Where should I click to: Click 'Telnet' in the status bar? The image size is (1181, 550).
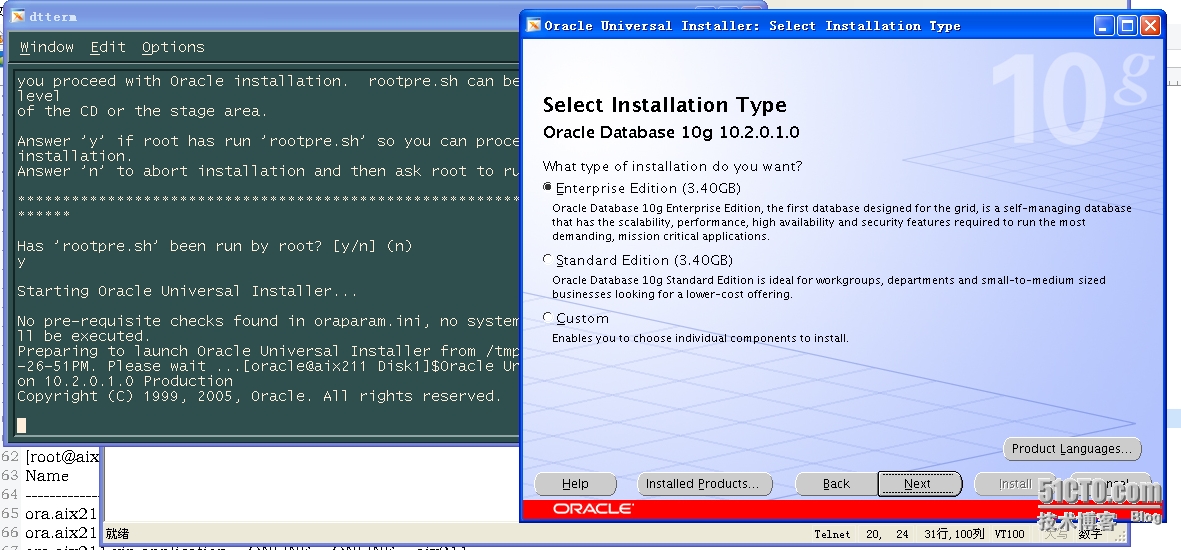point(832,534)
